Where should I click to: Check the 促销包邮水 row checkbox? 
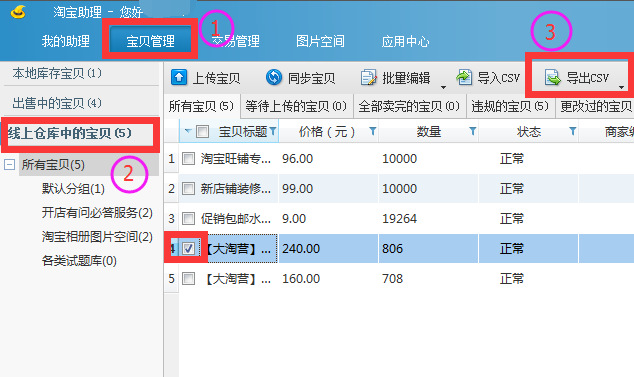tap(188, 218)
